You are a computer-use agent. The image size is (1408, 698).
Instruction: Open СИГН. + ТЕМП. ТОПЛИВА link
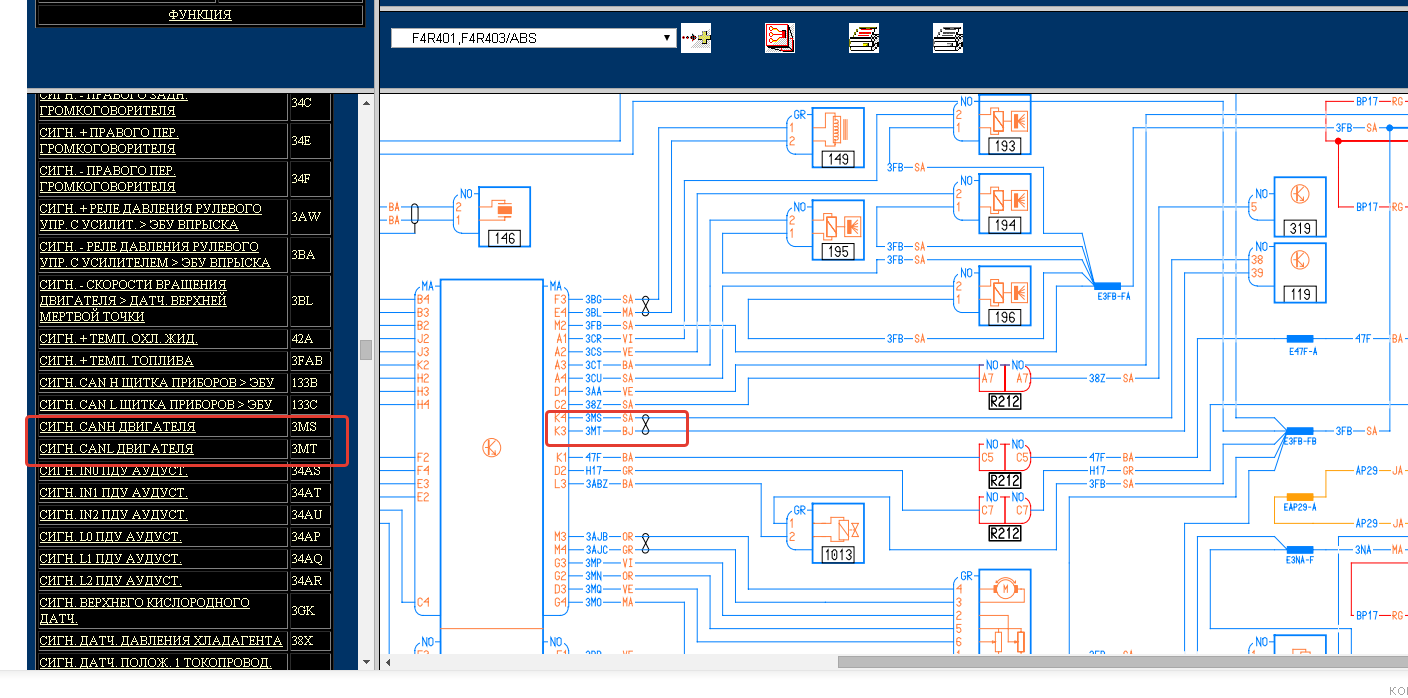click(x=116, y=361)
